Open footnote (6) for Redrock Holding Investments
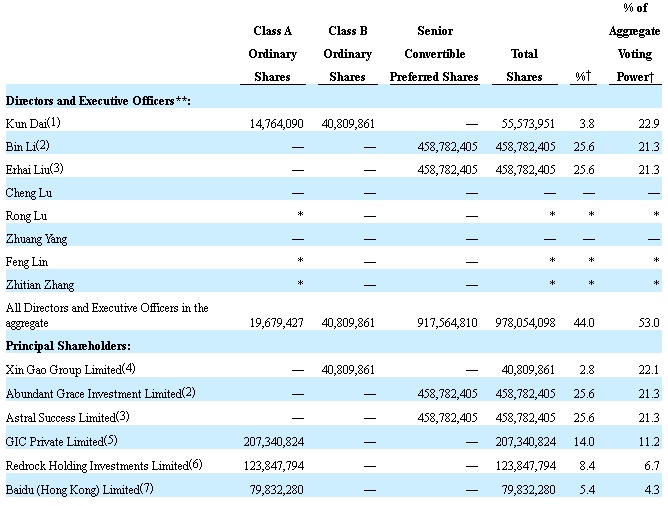 197,465
